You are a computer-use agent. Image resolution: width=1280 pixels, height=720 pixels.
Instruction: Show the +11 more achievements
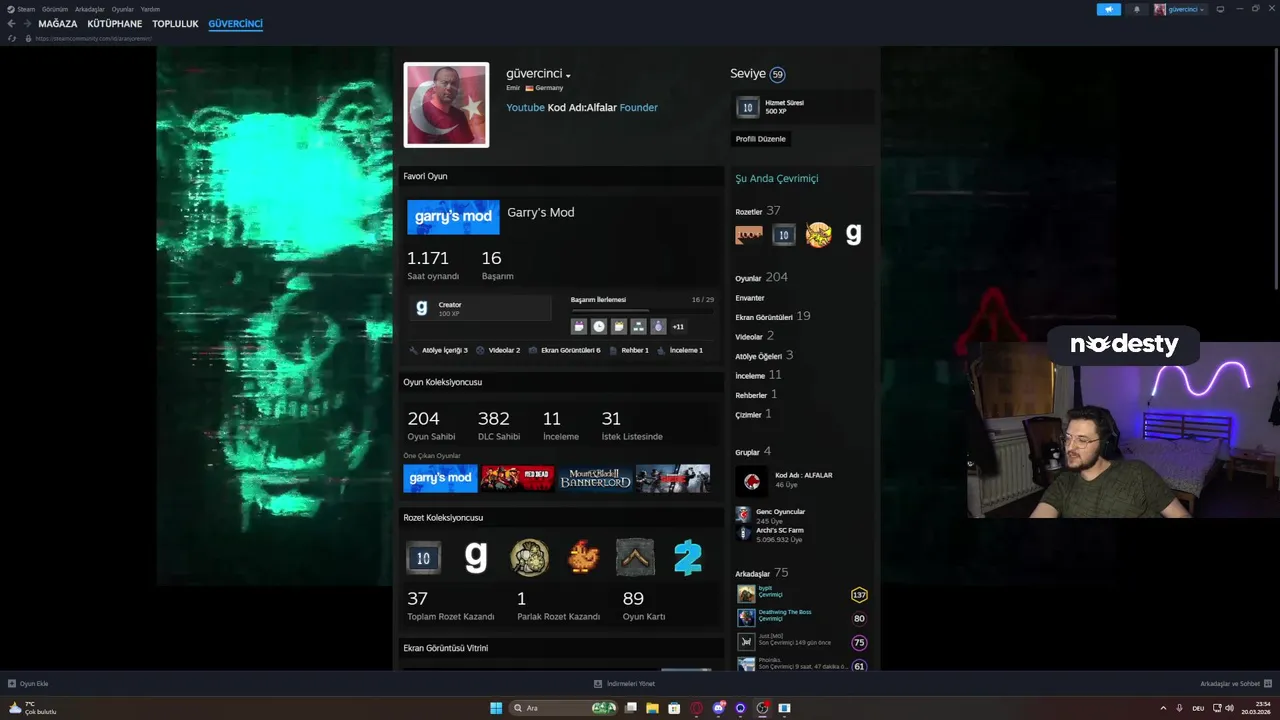coord(678,326)
